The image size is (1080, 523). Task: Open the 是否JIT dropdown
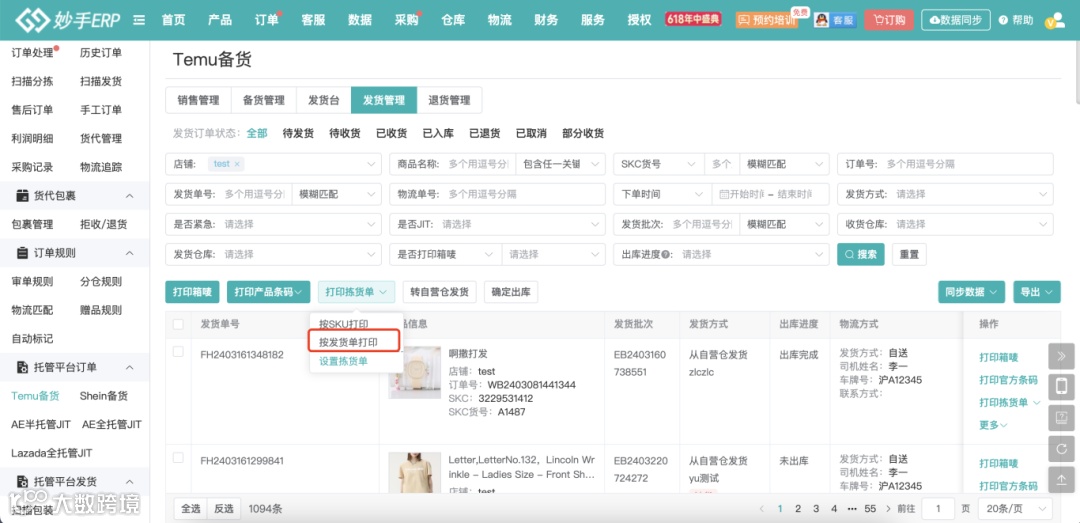(497, 224)
